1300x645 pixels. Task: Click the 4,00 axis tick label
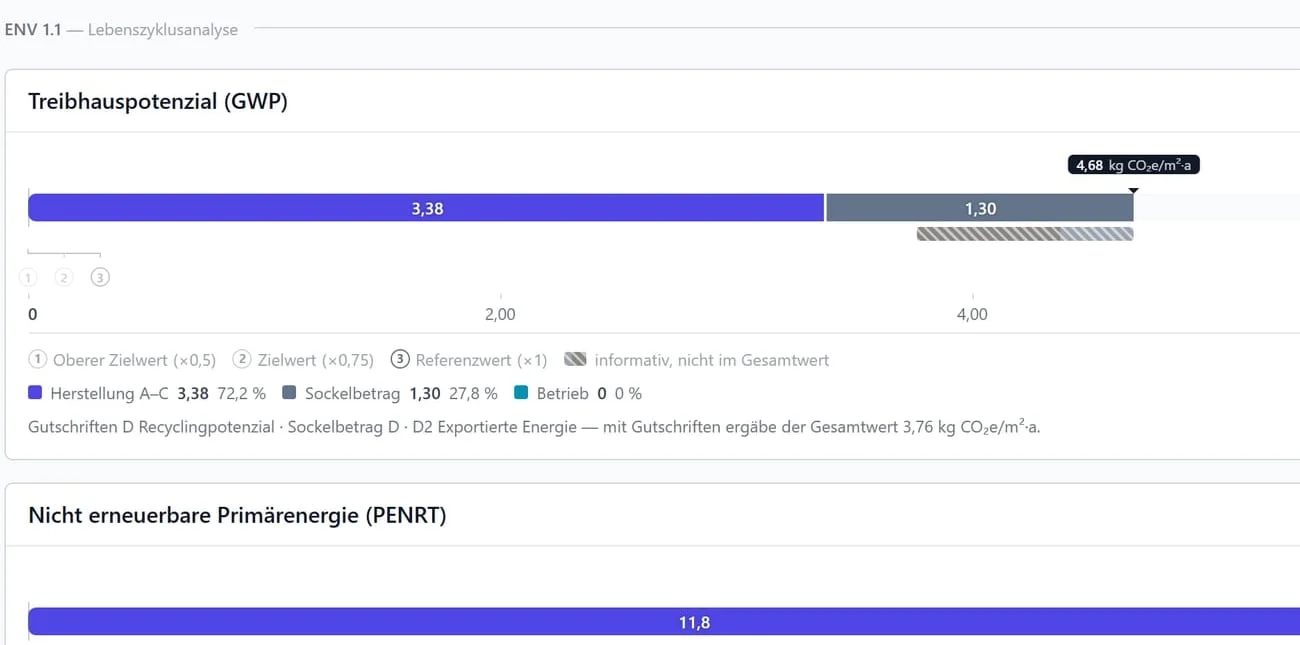(972, 314)
